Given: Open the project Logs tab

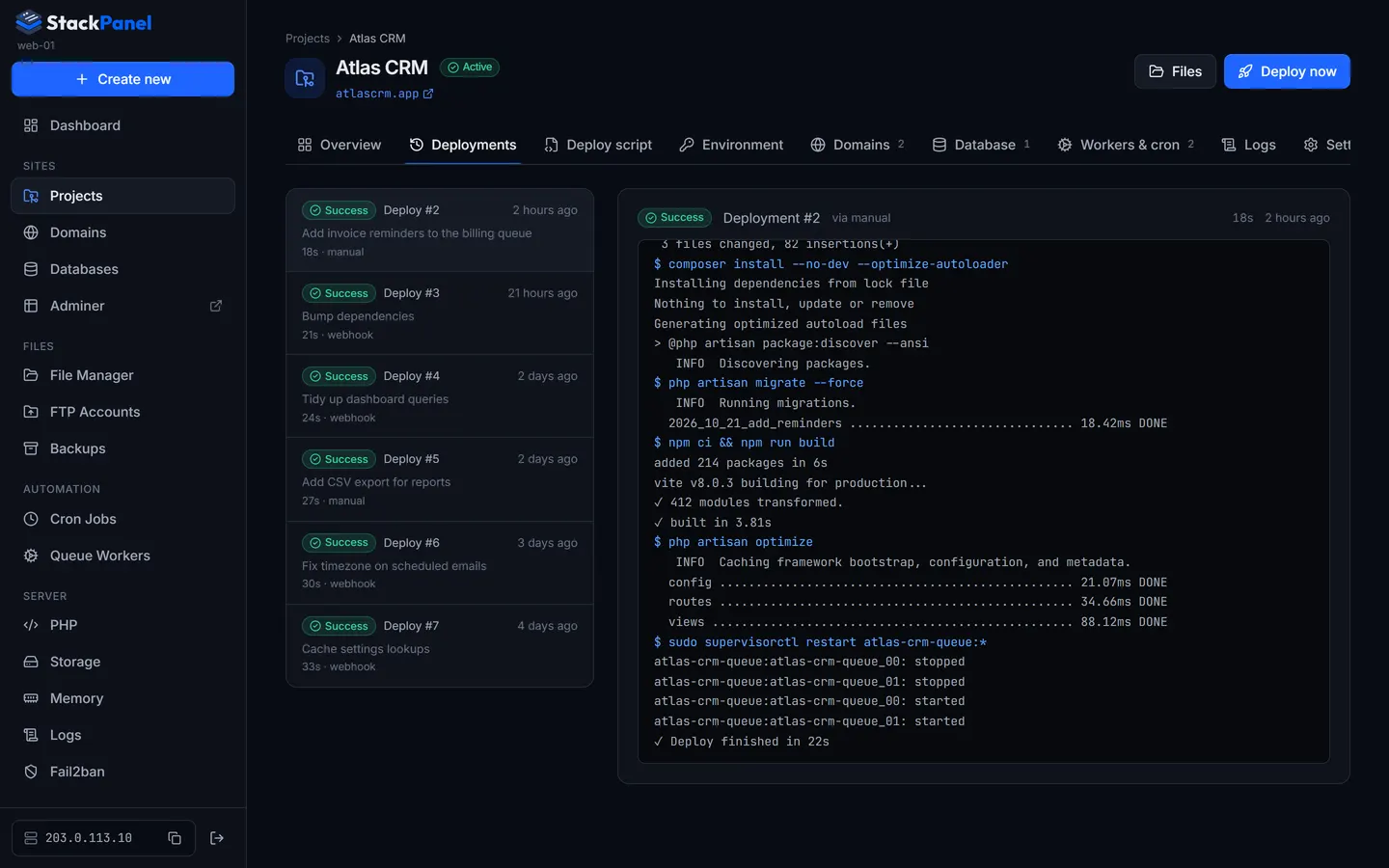Looking at the screenshot, I should (x=1249, y=145).
